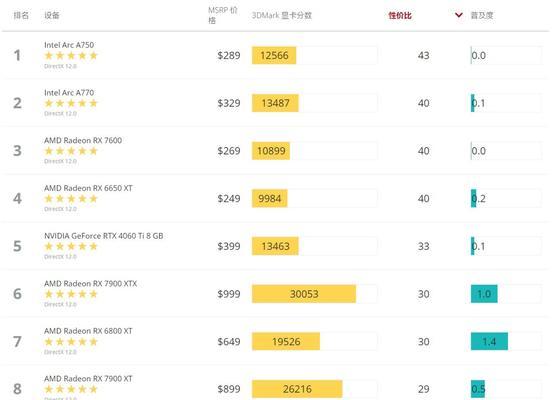Click the RTX 4060 Ti star rating

(x=71, y=246)
